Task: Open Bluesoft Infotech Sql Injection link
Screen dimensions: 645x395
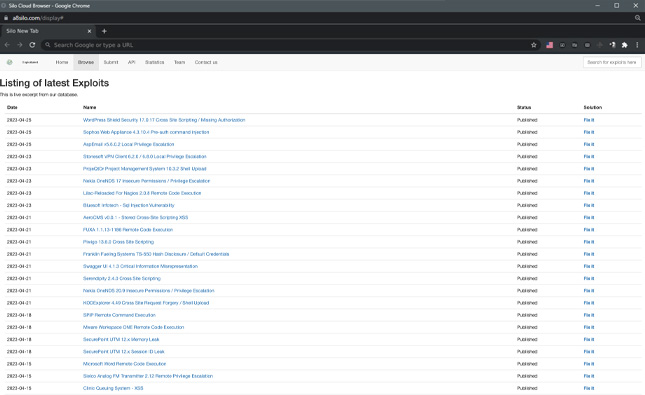Action: [129, 205]
